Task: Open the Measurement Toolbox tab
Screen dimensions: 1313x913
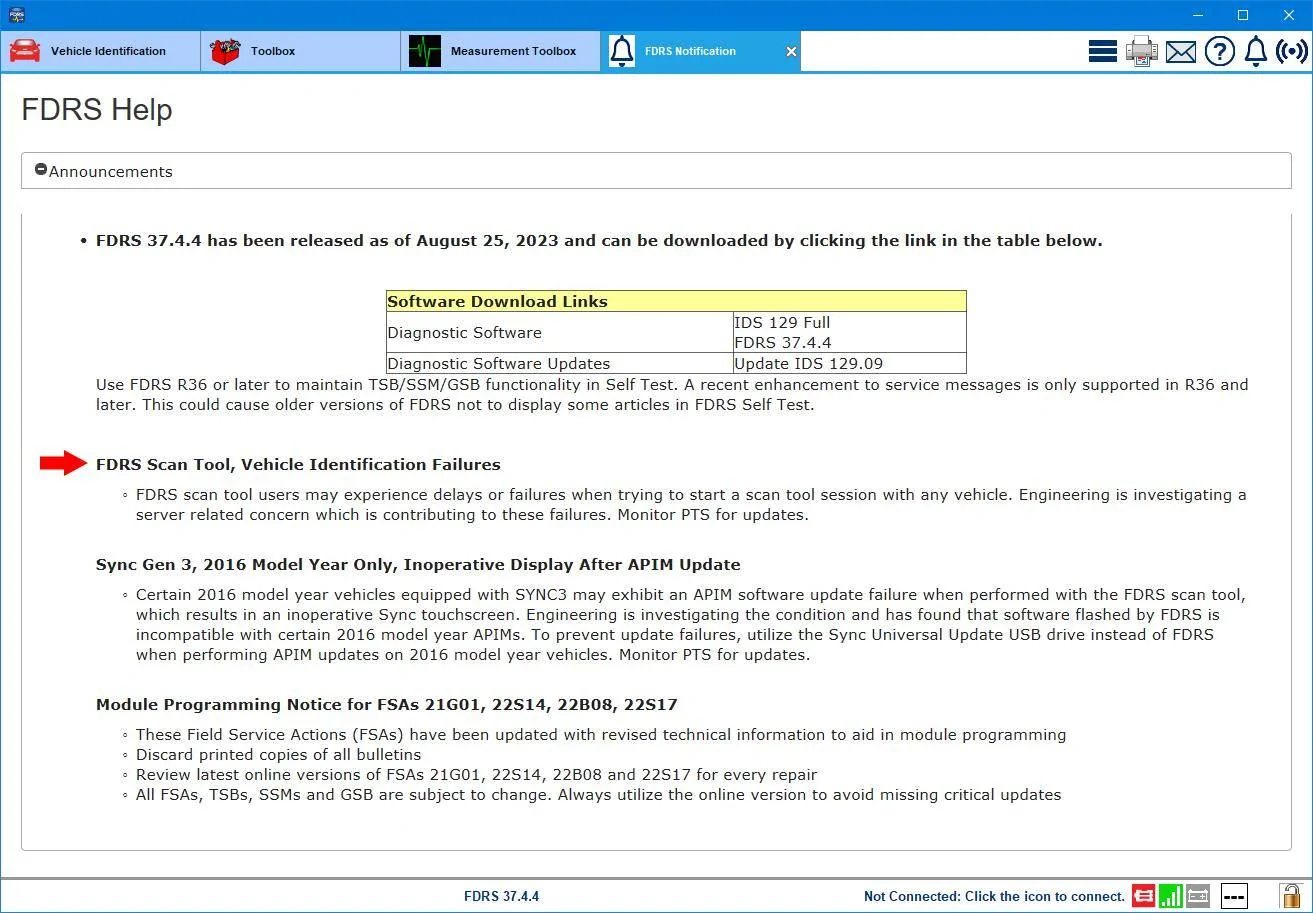Action: (500, 51)
